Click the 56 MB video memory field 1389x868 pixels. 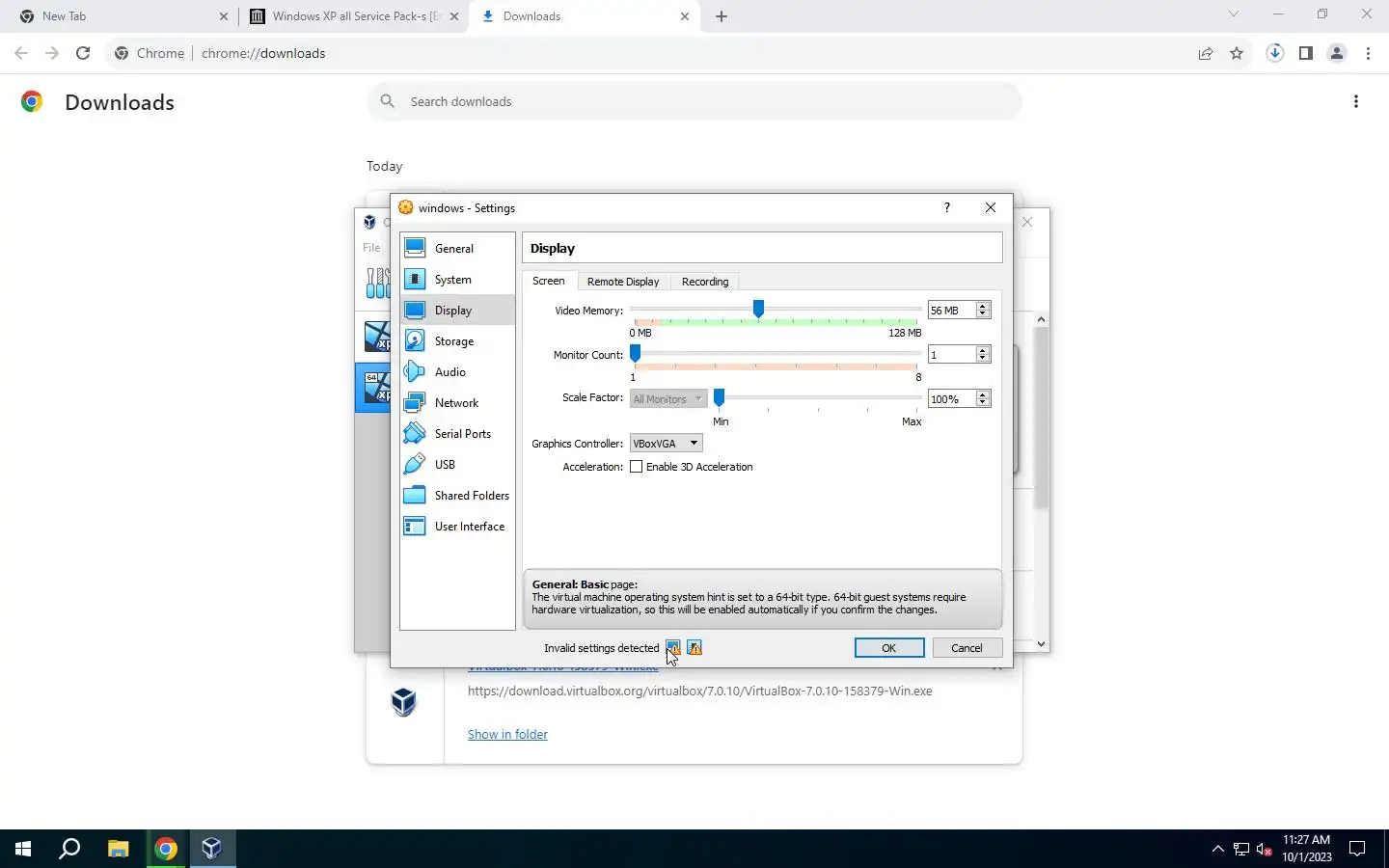coord(952,311)
